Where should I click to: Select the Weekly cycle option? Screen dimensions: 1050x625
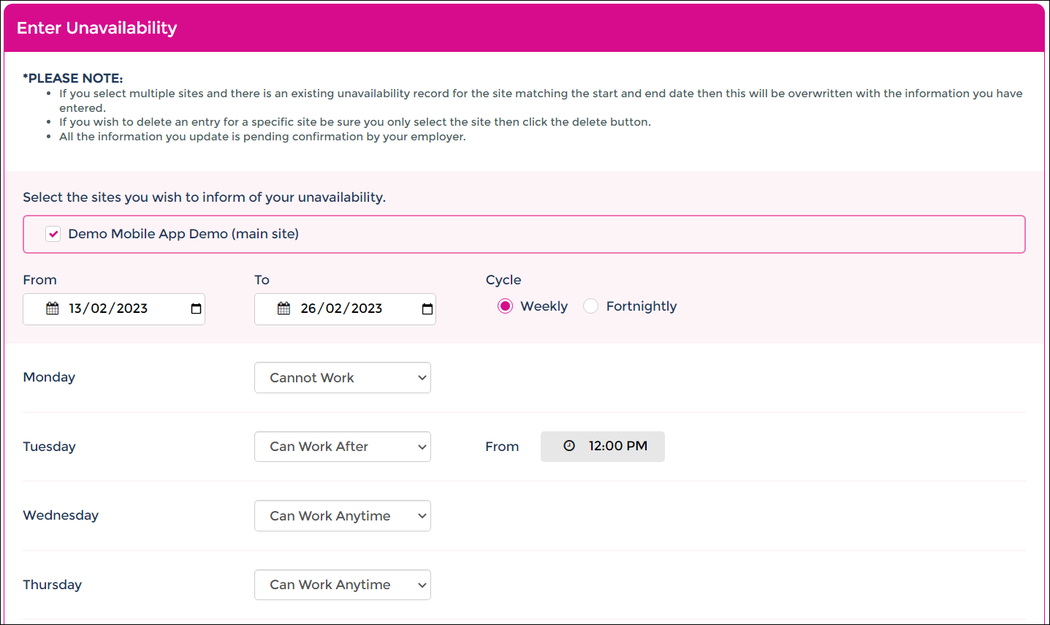[x=505, y=306]
